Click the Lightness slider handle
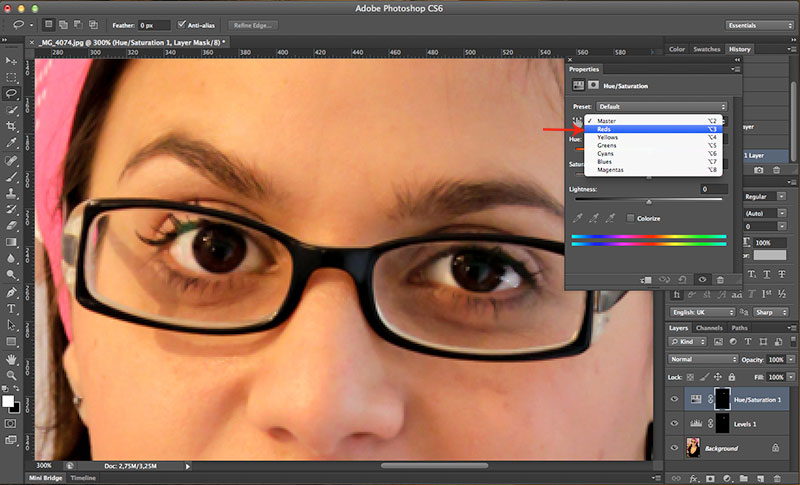Screen dimensions: 800x485 pos(649,202)
